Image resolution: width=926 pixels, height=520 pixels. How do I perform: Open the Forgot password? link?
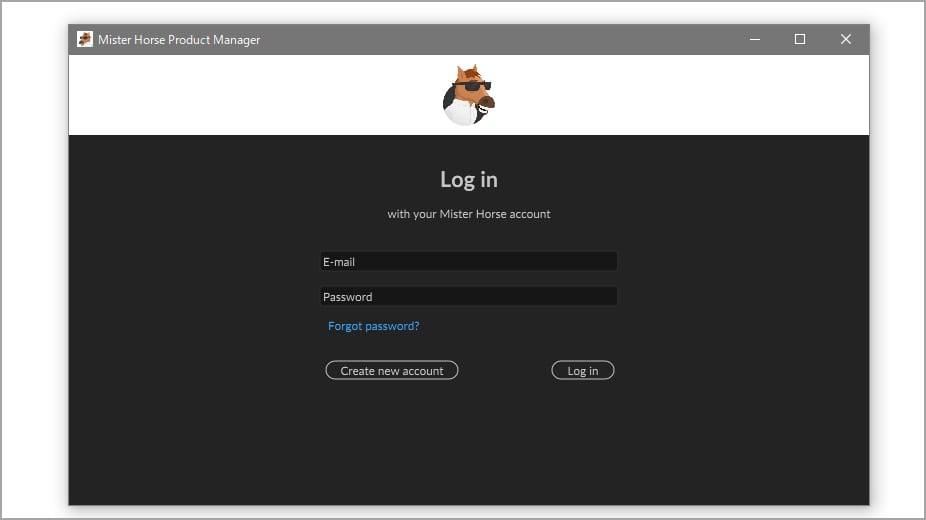point(373,326)
